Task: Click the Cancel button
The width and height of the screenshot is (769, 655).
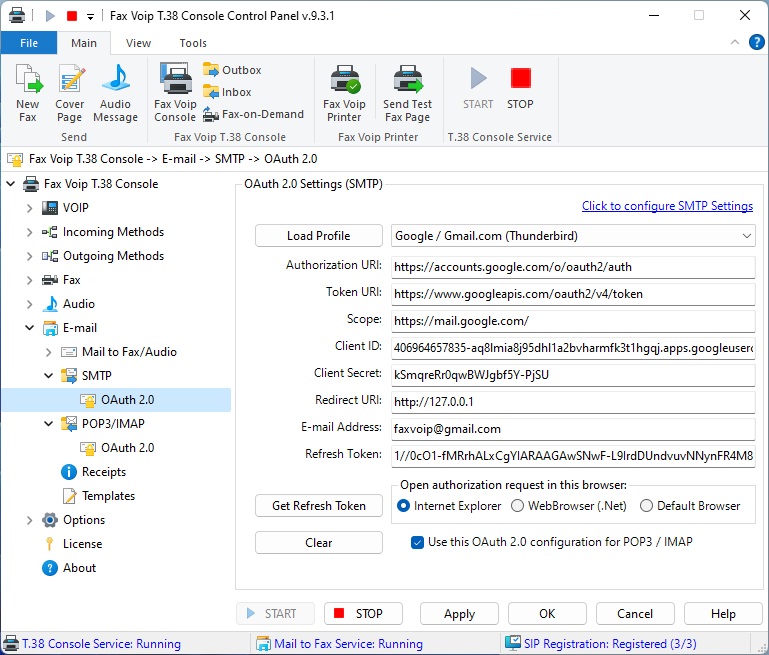Action: 635,614
